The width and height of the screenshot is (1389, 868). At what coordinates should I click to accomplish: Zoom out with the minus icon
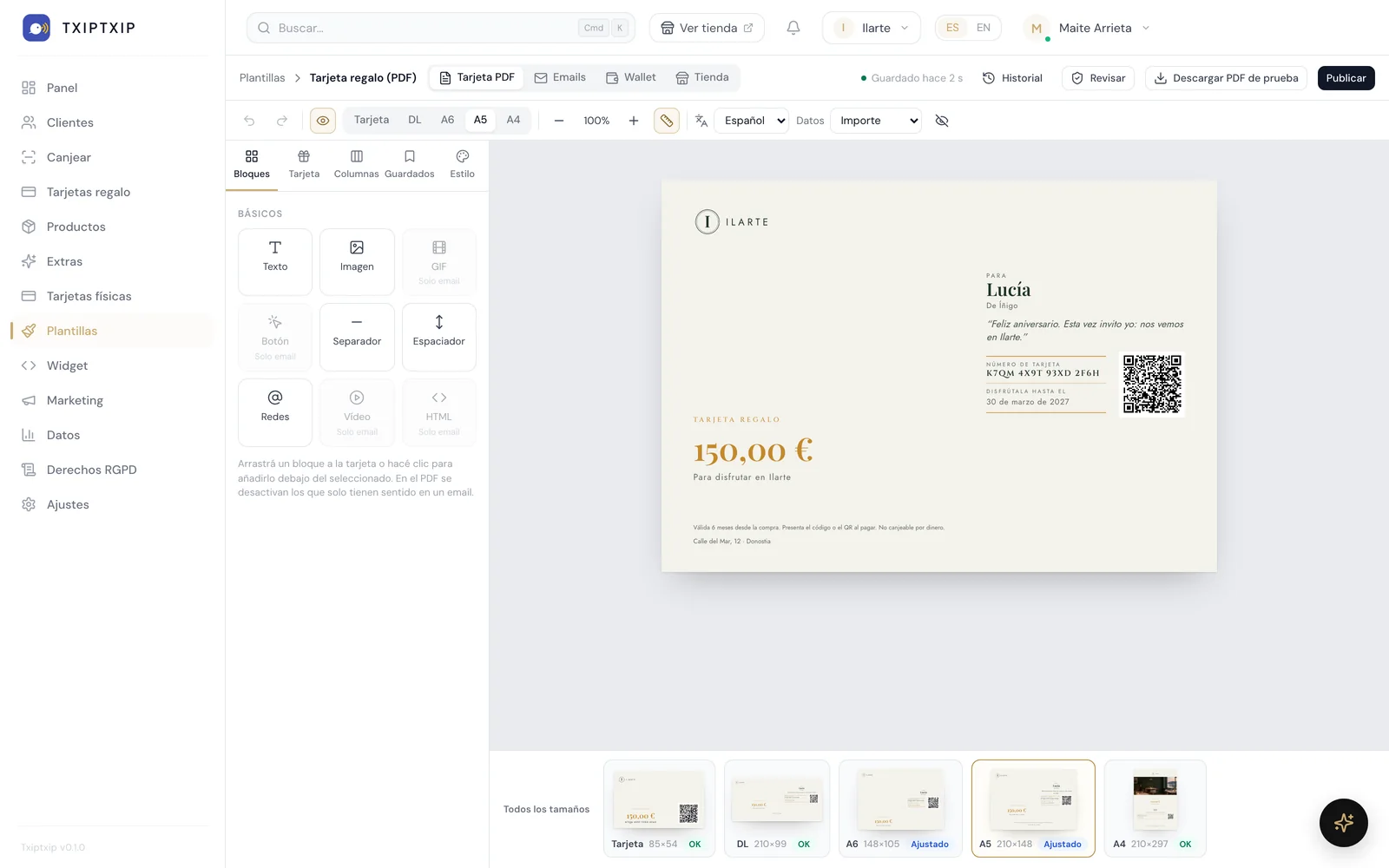point(559,121)
